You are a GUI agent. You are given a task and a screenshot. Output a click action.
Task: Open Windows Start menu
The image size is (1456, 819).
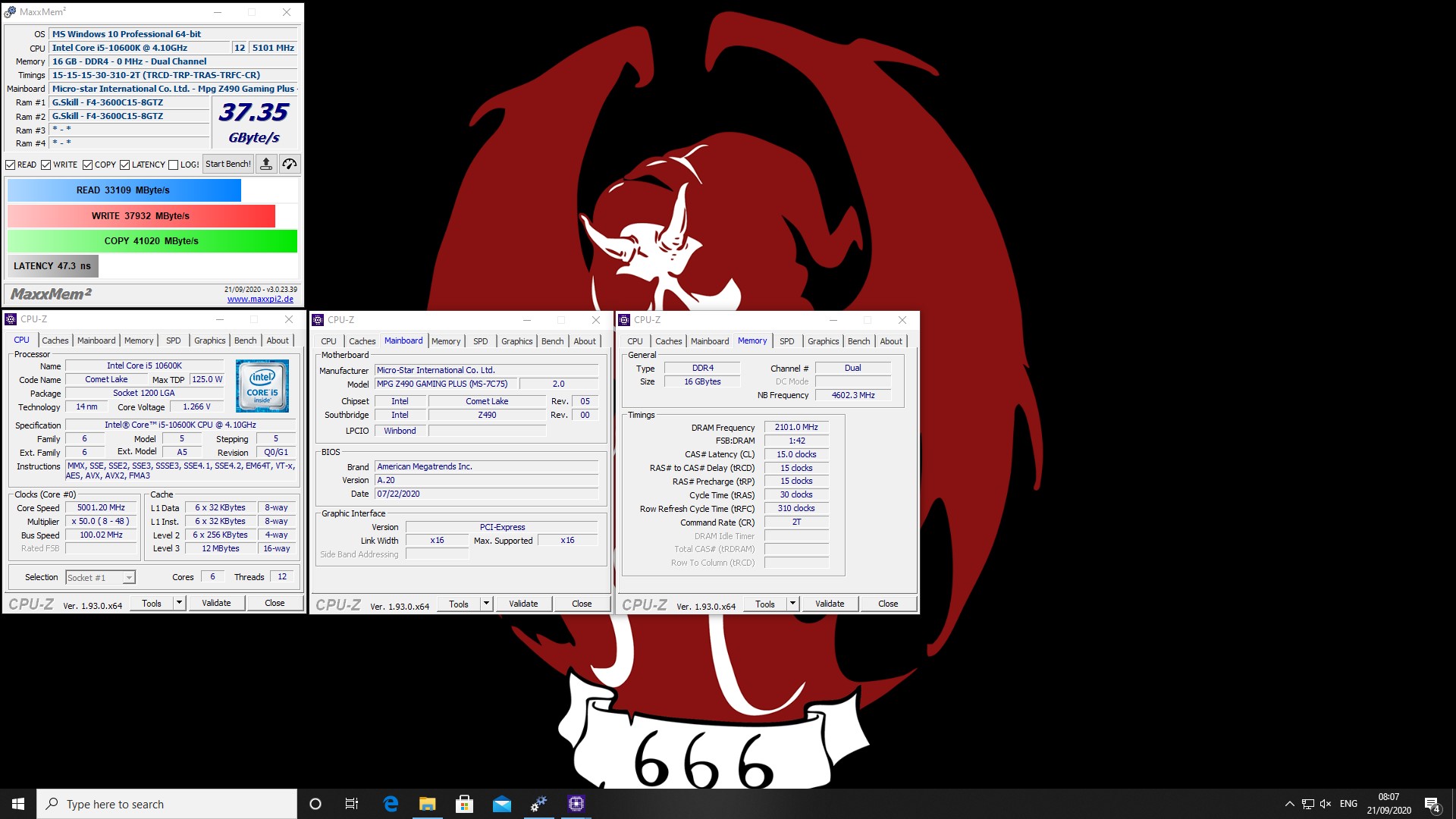[x=18, y=804]
